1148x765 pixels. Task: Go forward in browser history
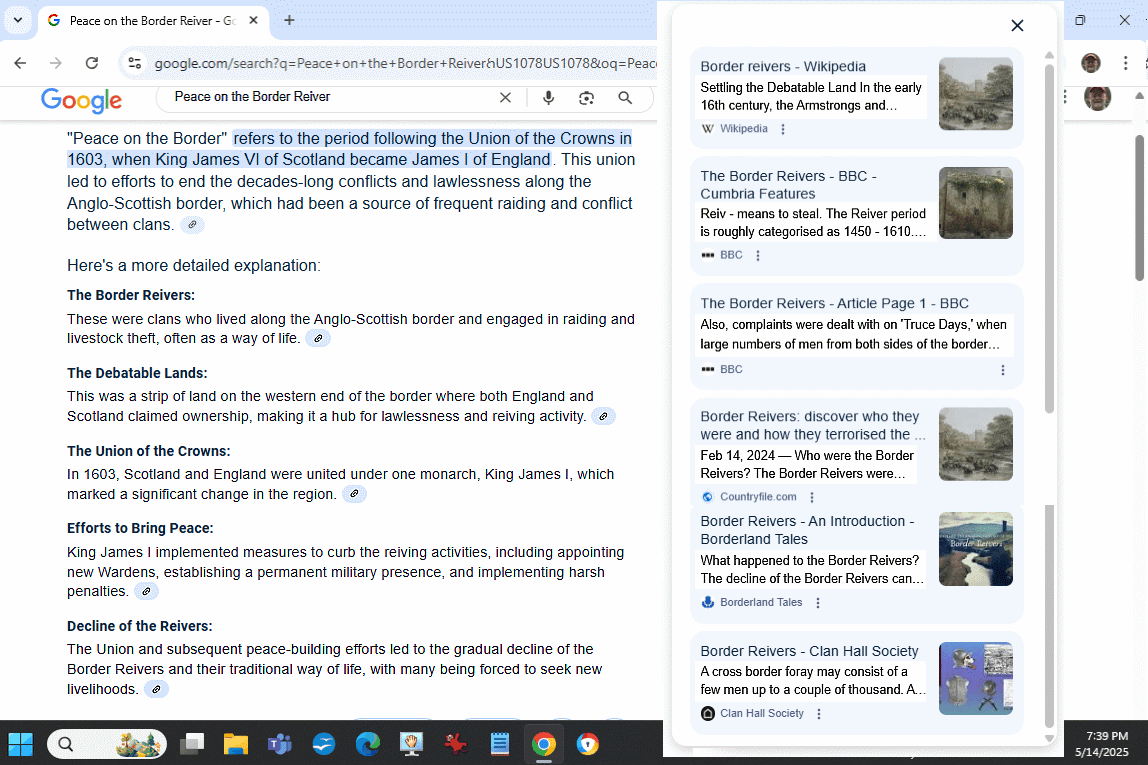click(56, 63)
